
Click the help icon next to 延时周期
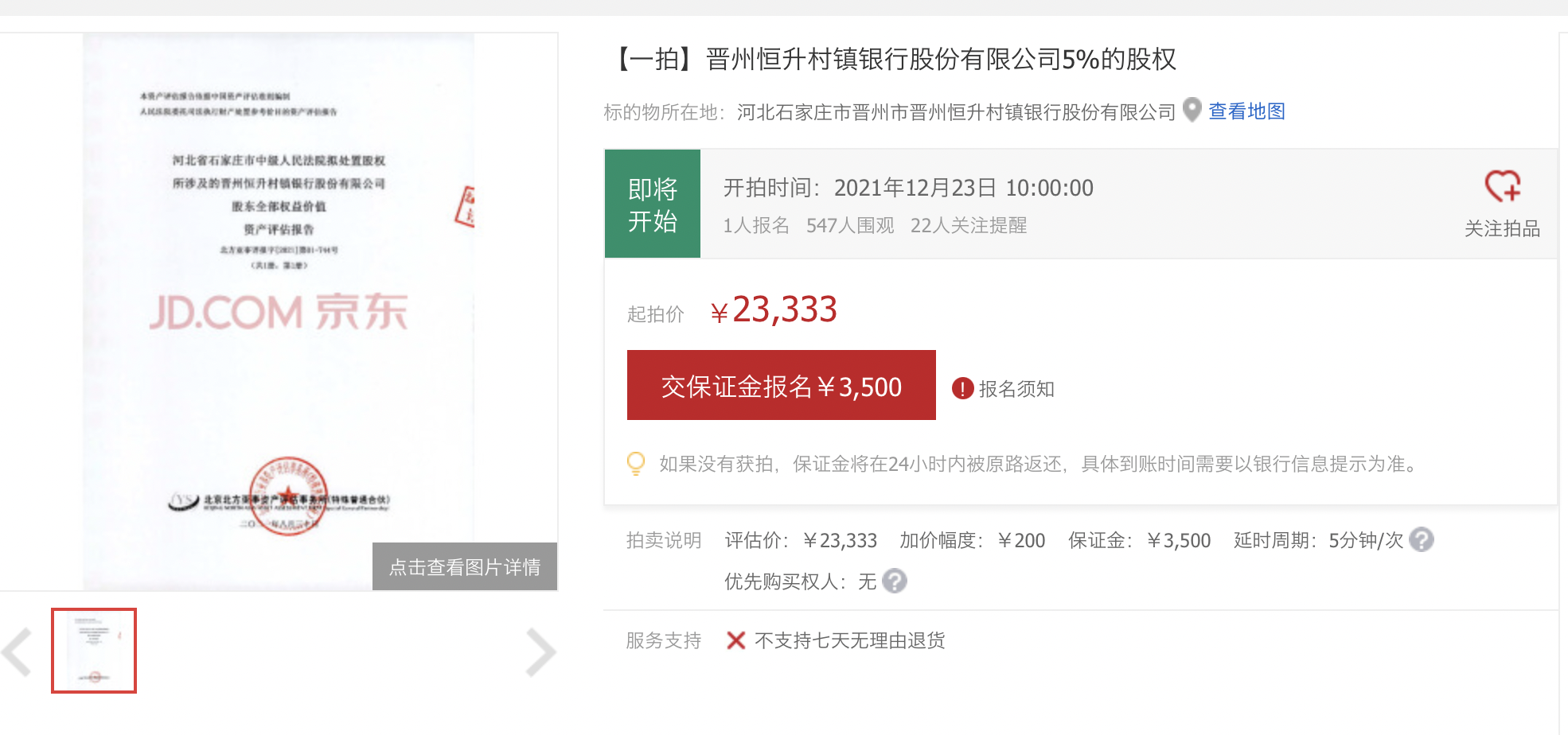pyautogui.click(x=1421, y=540)
